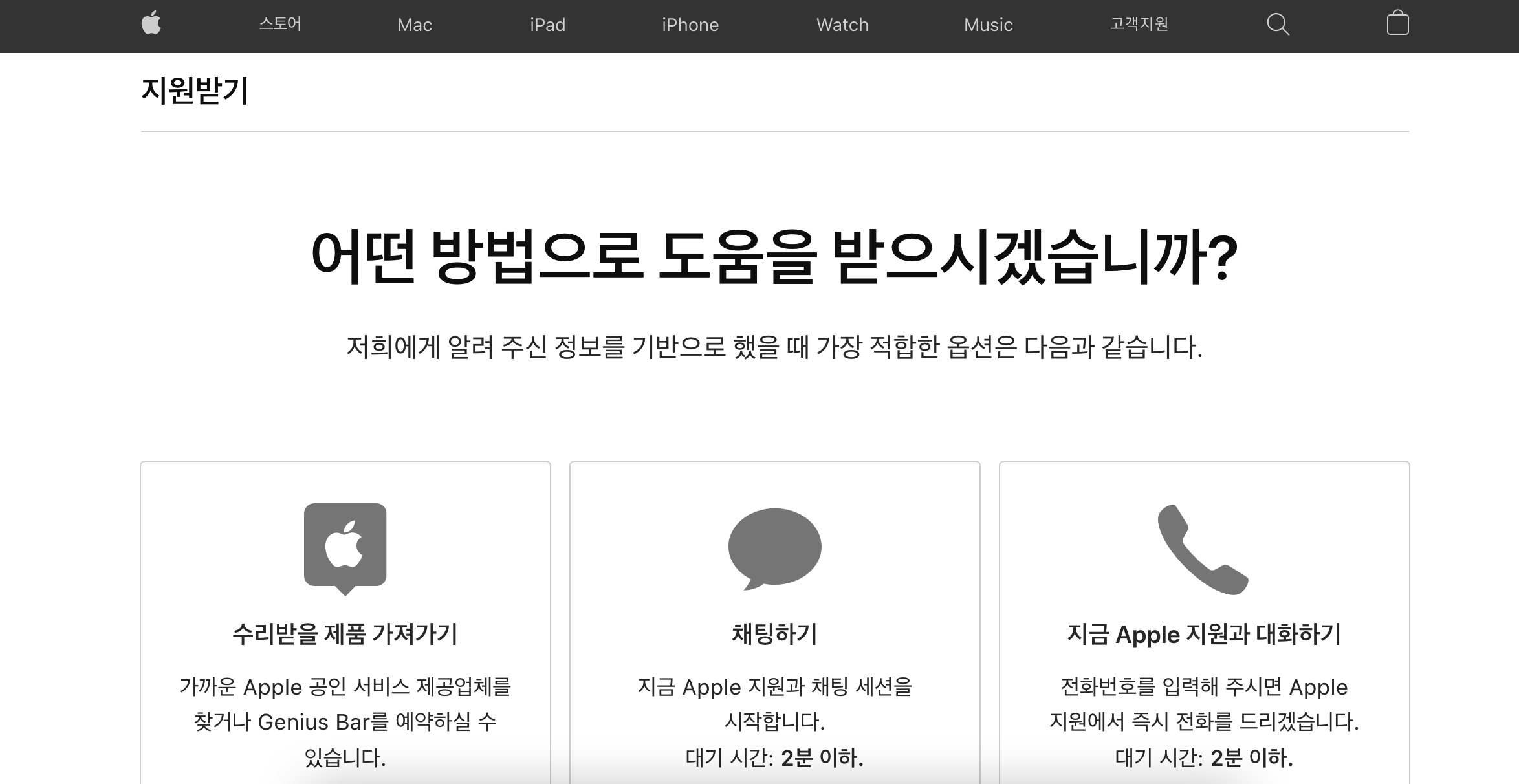Click chat session description text
Viewport: 1519px width, 784px height.
click(x=774, y=704)
